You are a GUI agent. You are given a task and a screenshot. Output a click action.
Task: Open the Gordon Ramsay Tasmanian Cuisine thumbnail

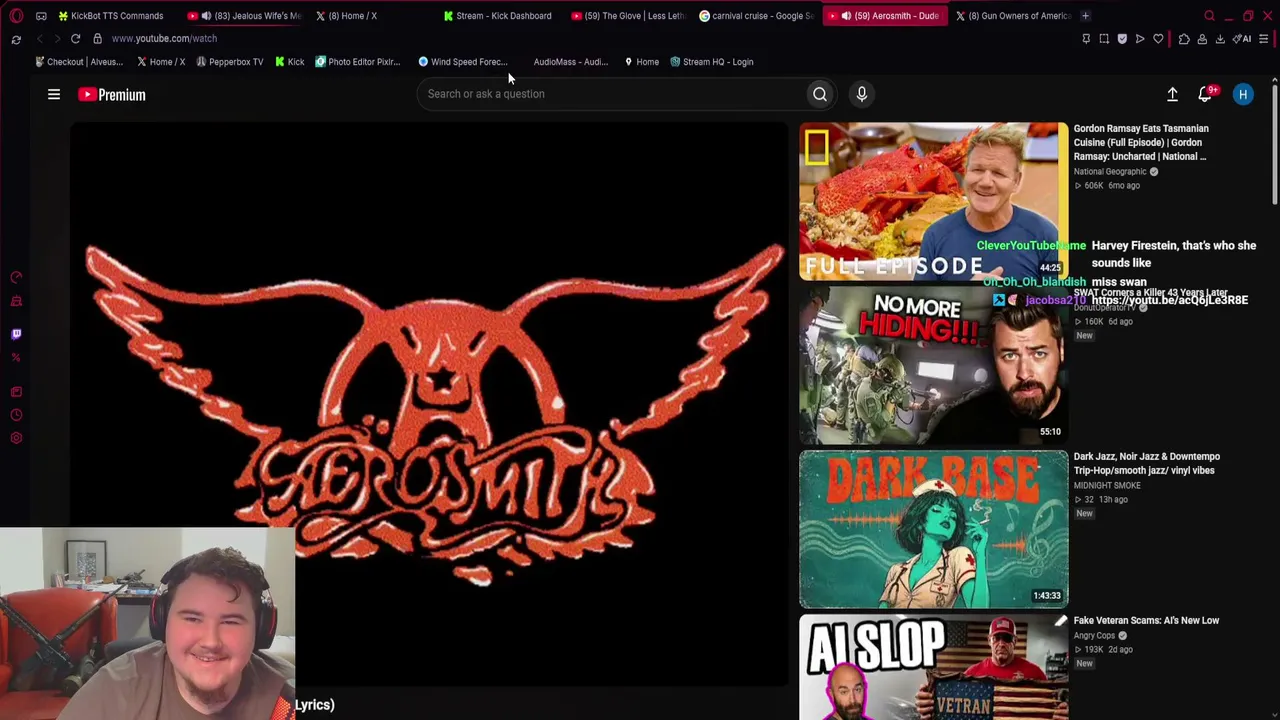coord(933,201)
